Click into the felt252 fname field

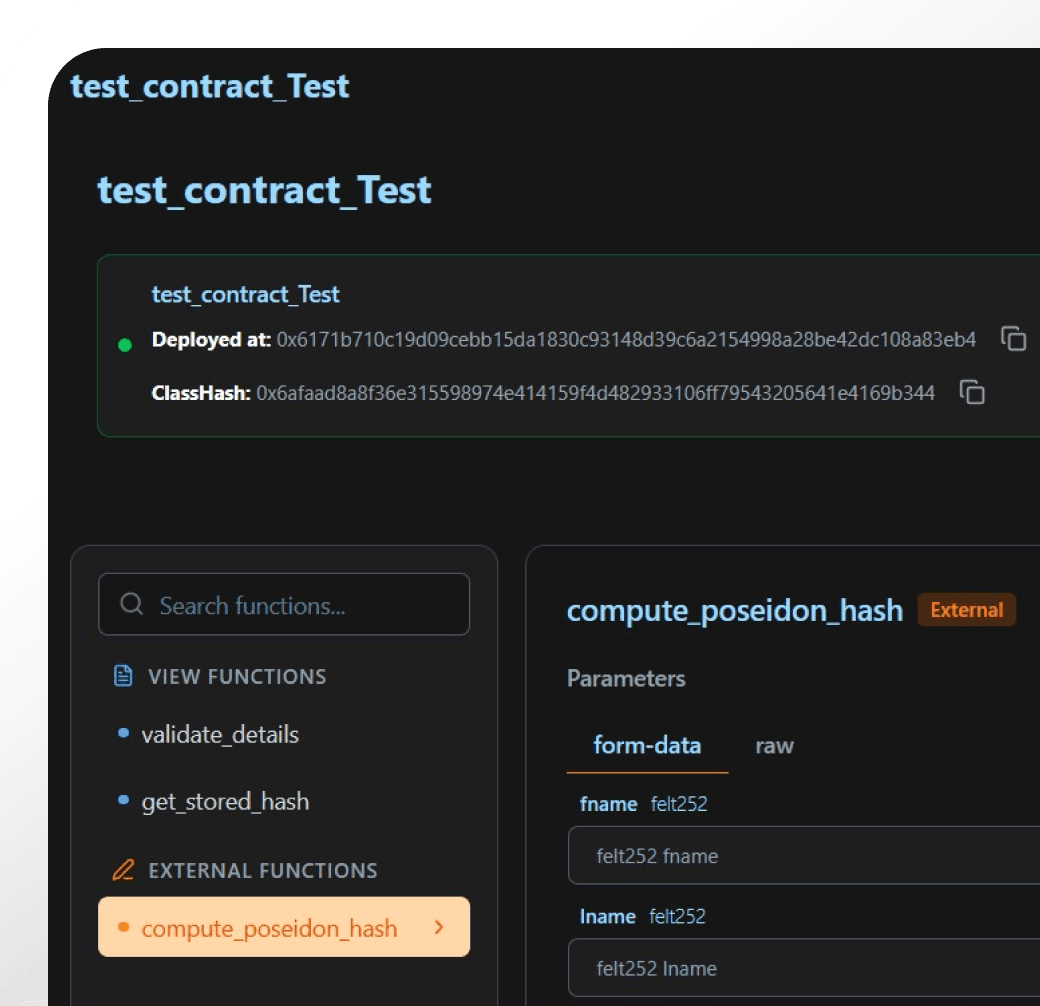point(800,856)
